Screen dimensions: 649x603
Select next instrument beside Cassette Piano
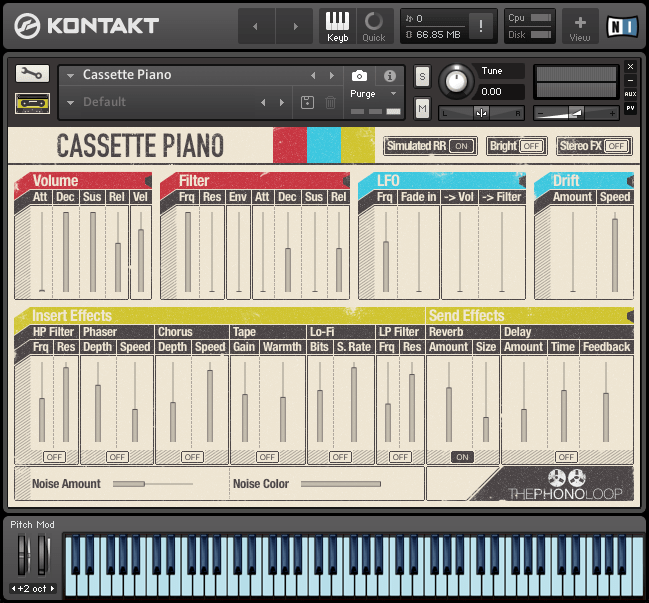[x=332, y=75]
